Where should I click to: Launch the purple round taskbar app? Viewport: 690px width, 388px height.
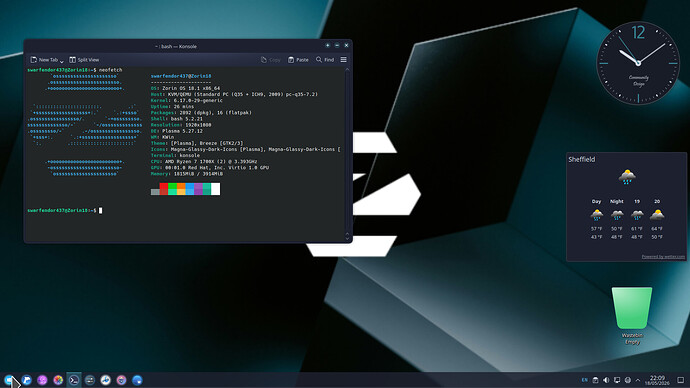pos(42,380)
